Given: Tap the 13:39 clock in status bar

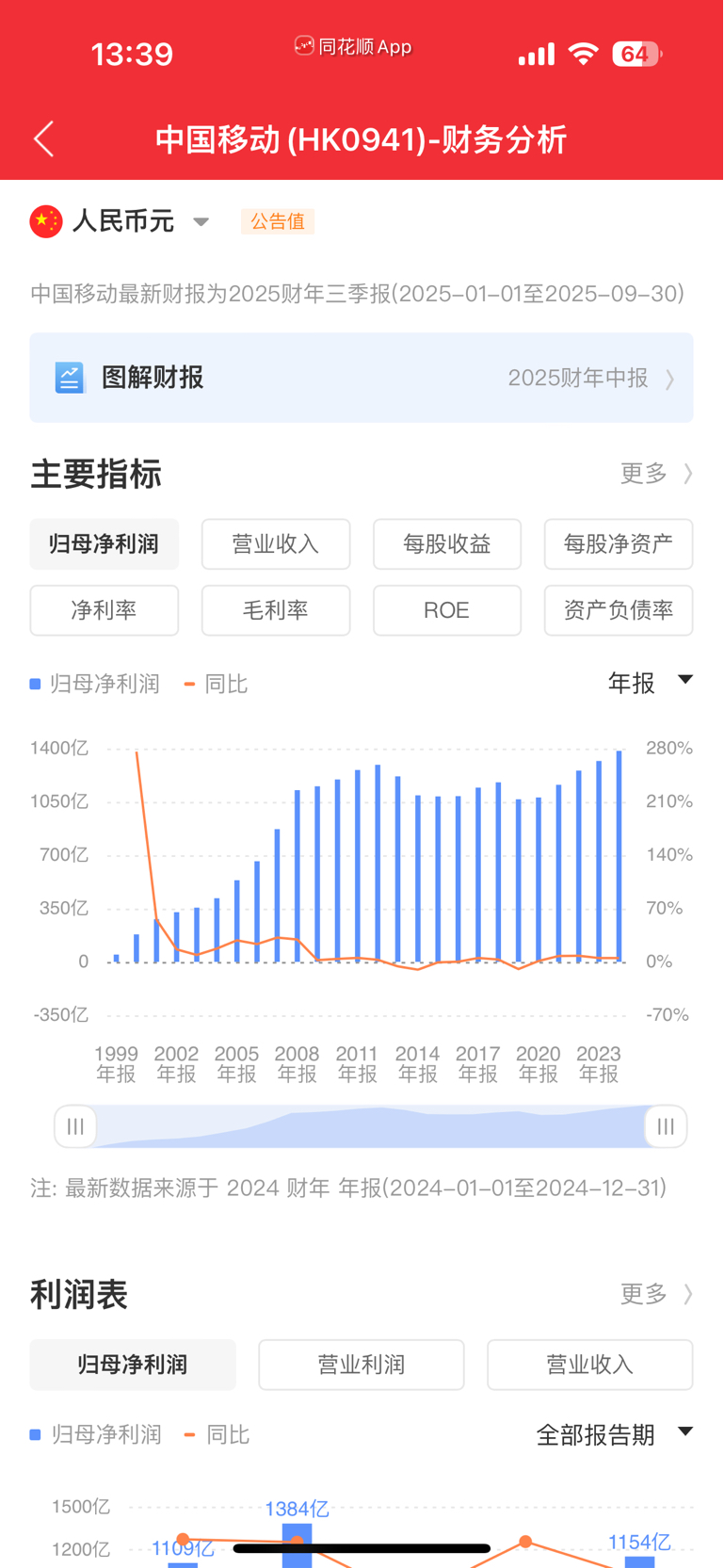Looking at the screenshot, I should click(x=132, y=54).
